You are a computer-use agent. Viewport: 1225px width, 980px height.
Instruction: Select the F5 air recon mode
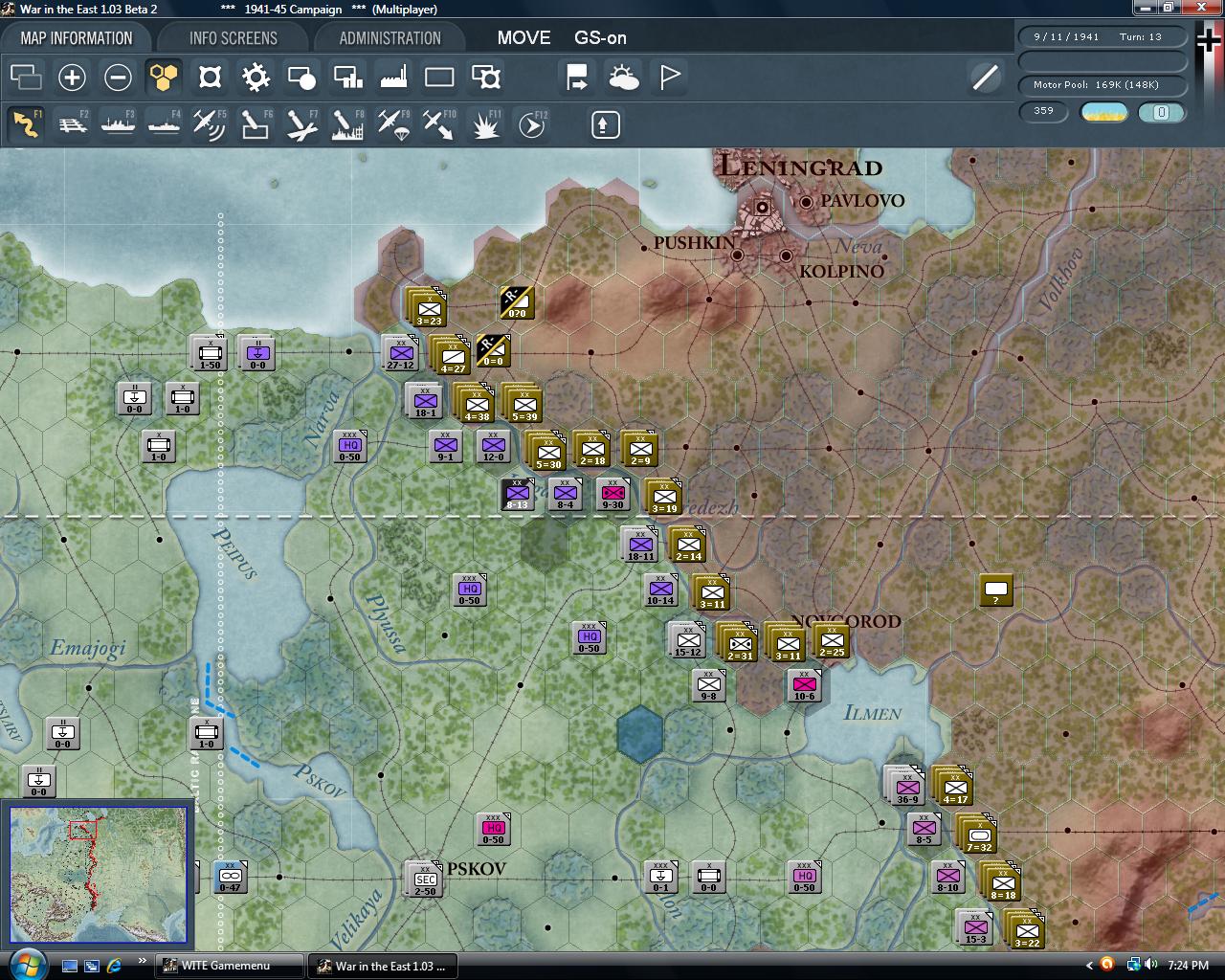click(x=210, y=124)
